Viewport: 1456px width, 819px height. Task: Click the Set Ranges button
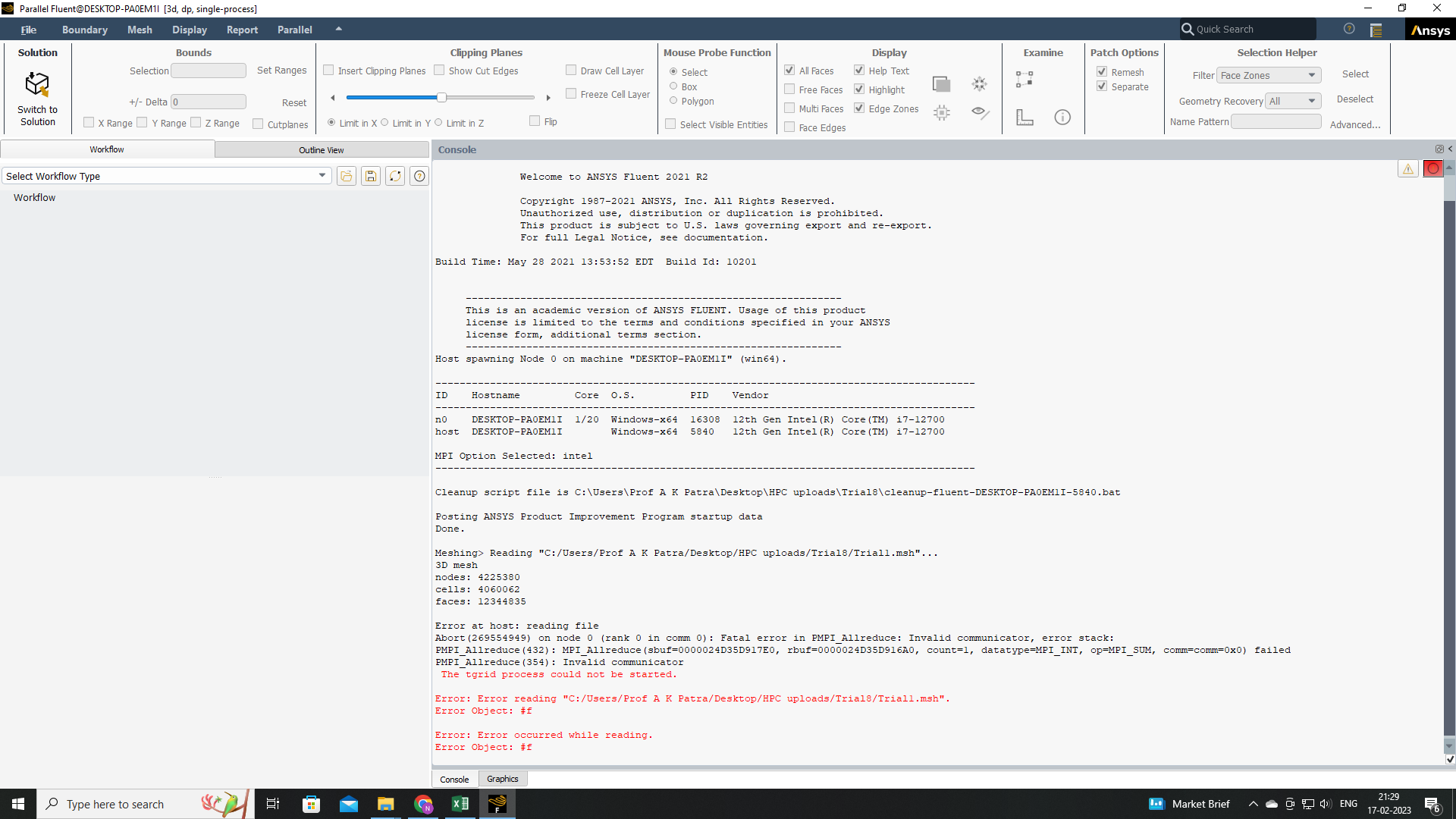coord(281,71)
